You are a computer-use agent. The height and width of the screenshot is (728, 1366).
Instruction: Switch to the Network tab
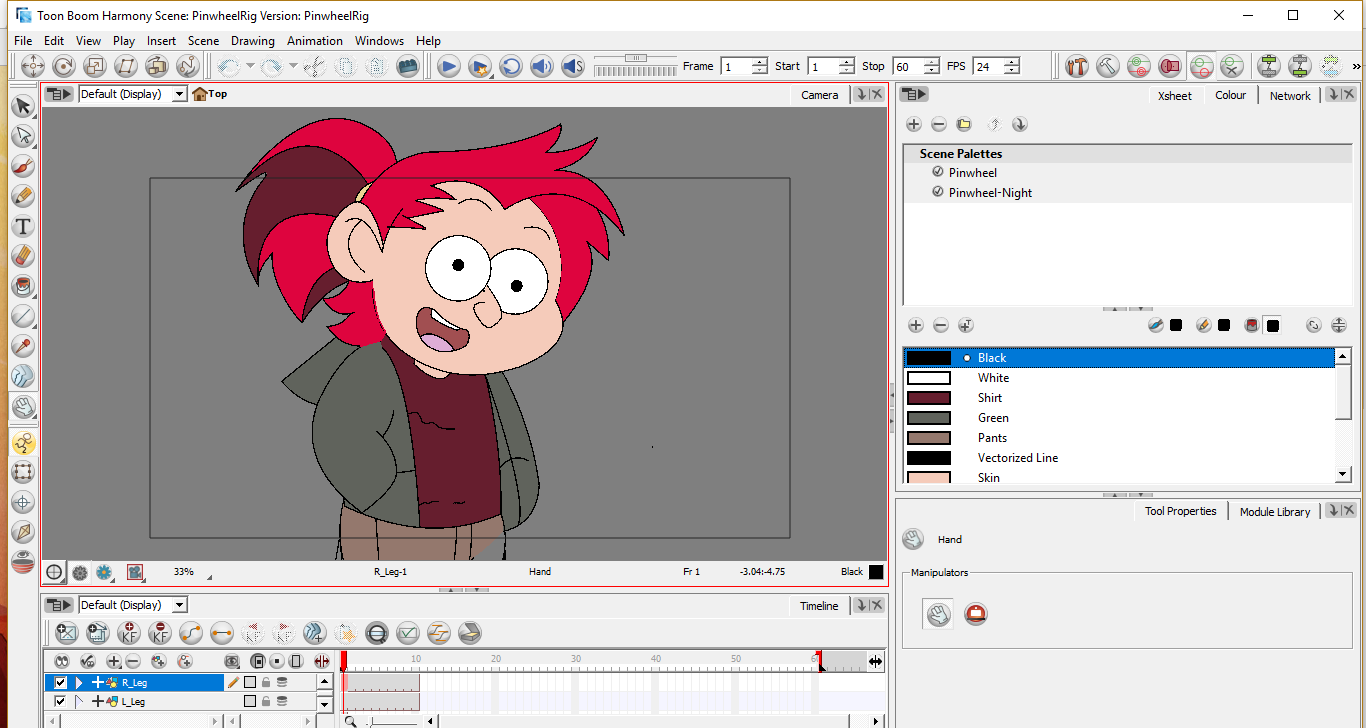click(1290, 95)
